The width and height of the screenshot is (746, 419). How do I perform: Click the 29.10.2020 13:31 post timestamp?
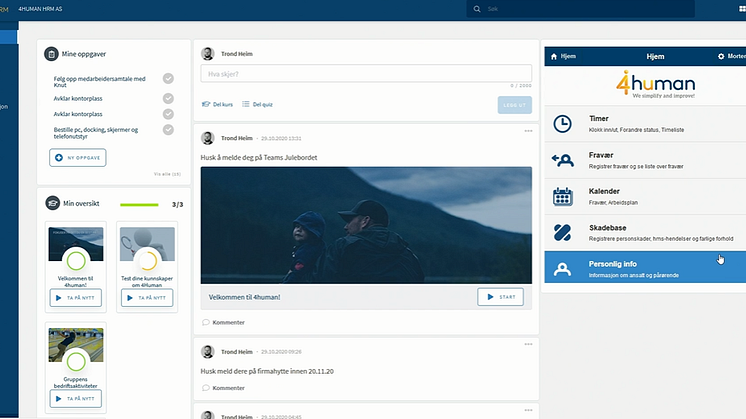click(x=281, y=138)
